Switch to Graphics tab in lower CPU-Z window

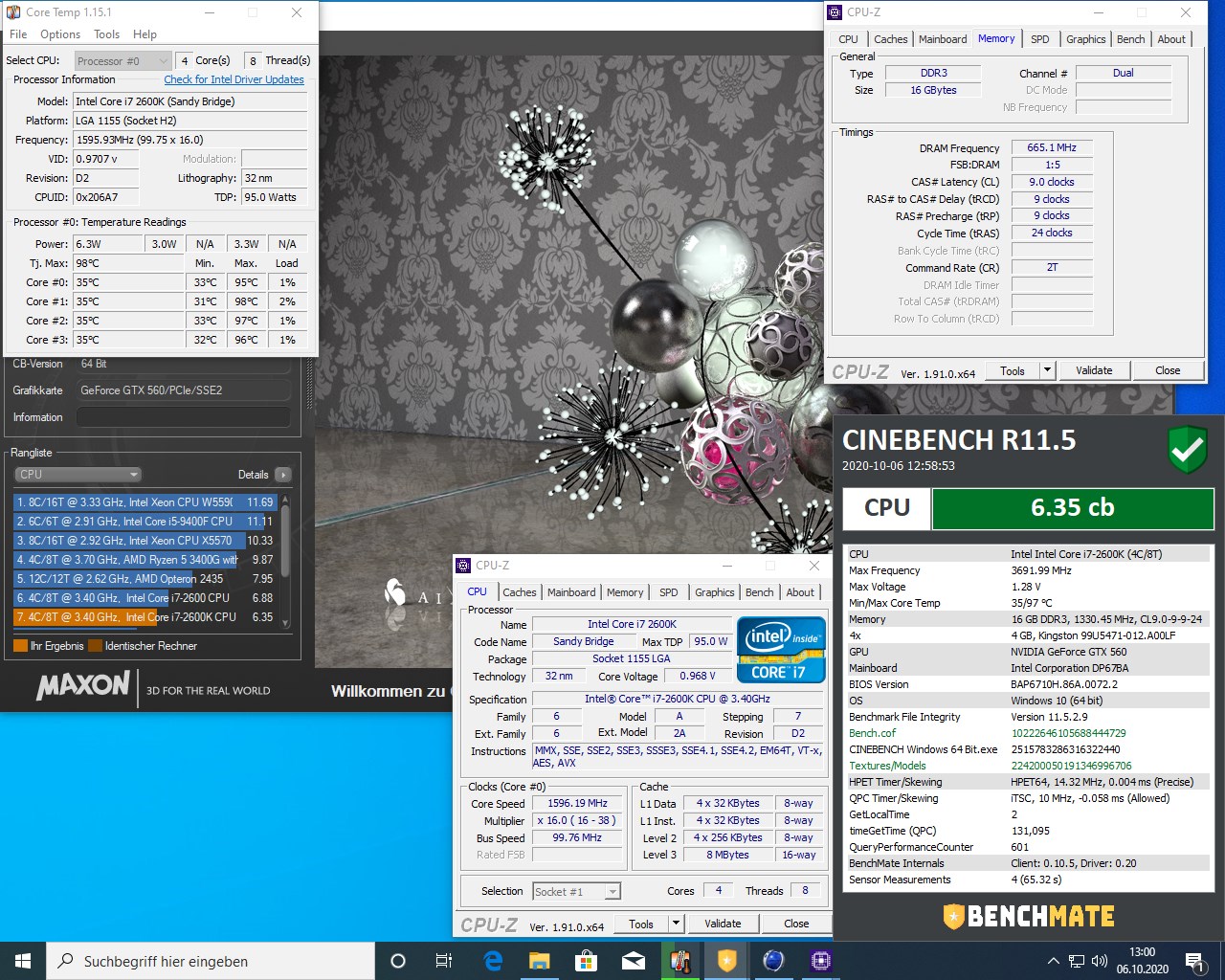(715, 592)
